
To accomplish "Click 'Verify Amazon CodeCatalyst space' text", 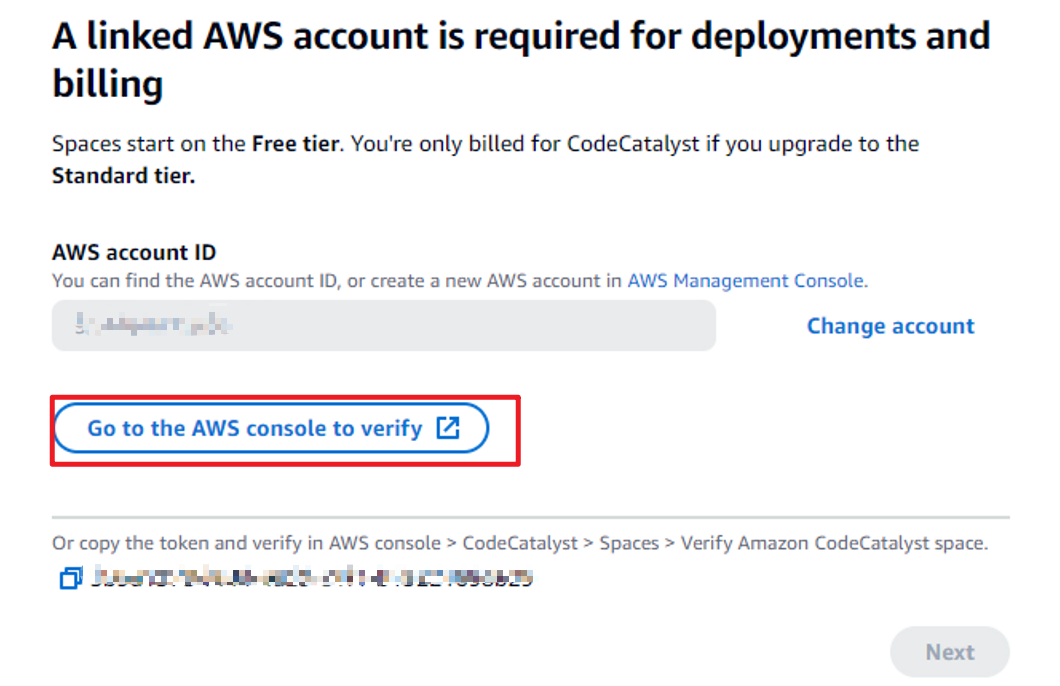I will pos(833,544).
